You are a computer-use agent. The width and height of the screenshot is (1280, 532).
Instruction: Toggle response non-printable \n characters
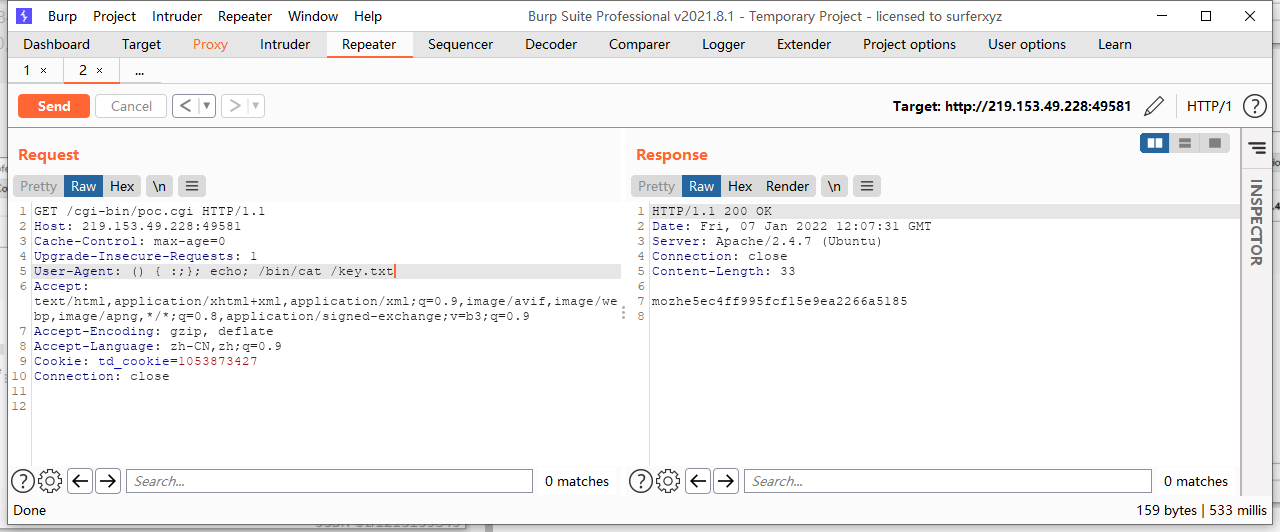tap(834, 186)
